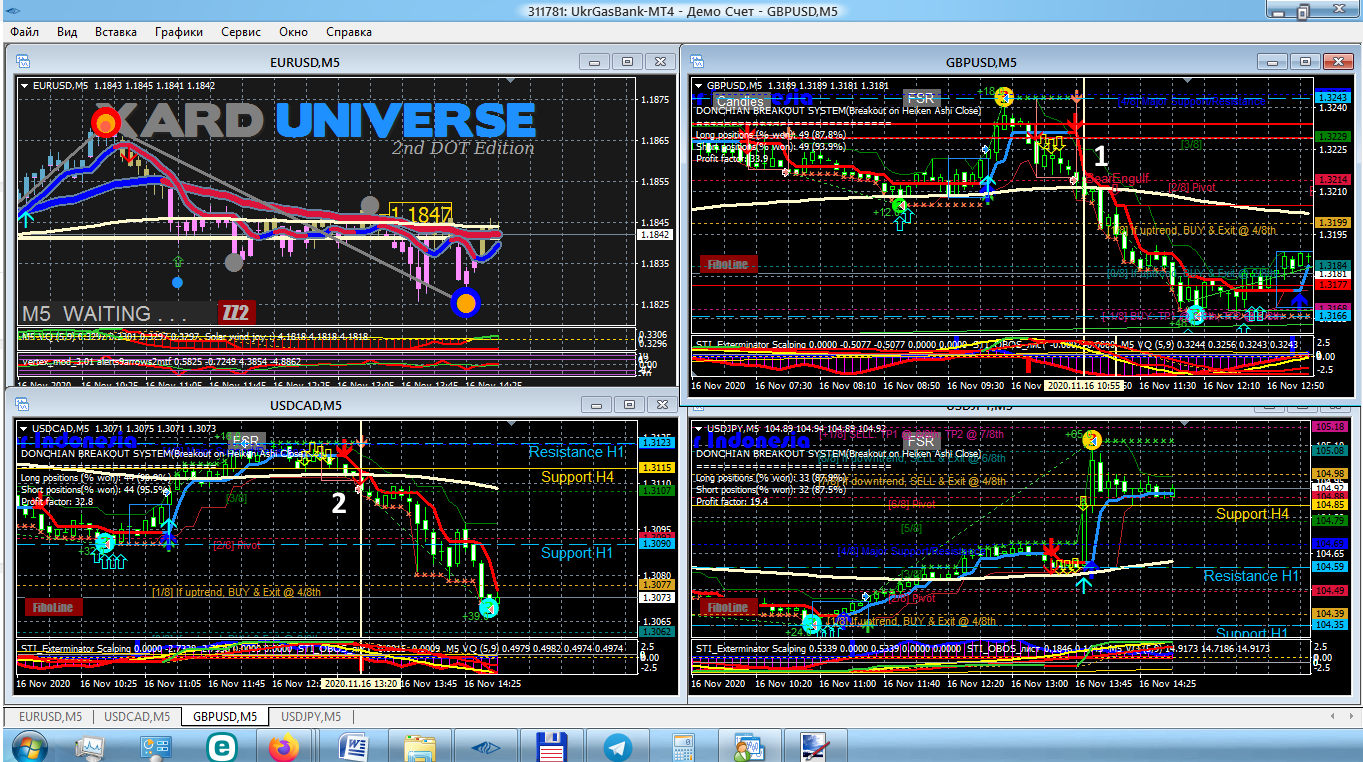Open the Calculator from the taskbar

[x=684, y=747]
